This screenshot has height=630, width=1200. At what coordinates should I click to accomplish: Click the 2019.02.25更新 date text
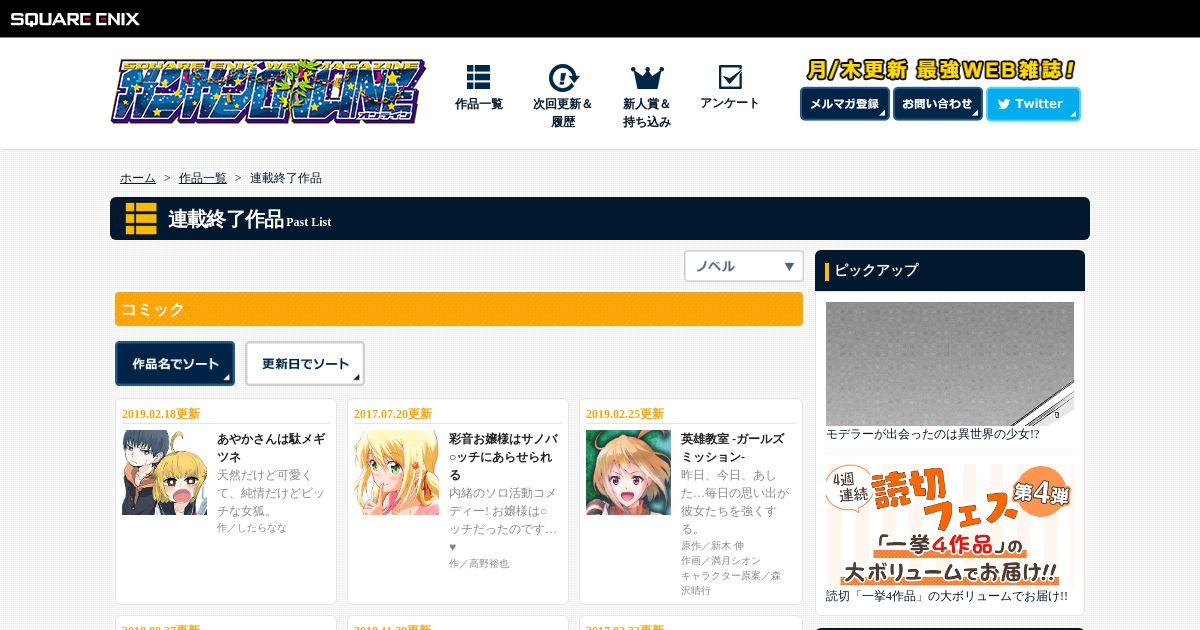click(x=625, y=414)
